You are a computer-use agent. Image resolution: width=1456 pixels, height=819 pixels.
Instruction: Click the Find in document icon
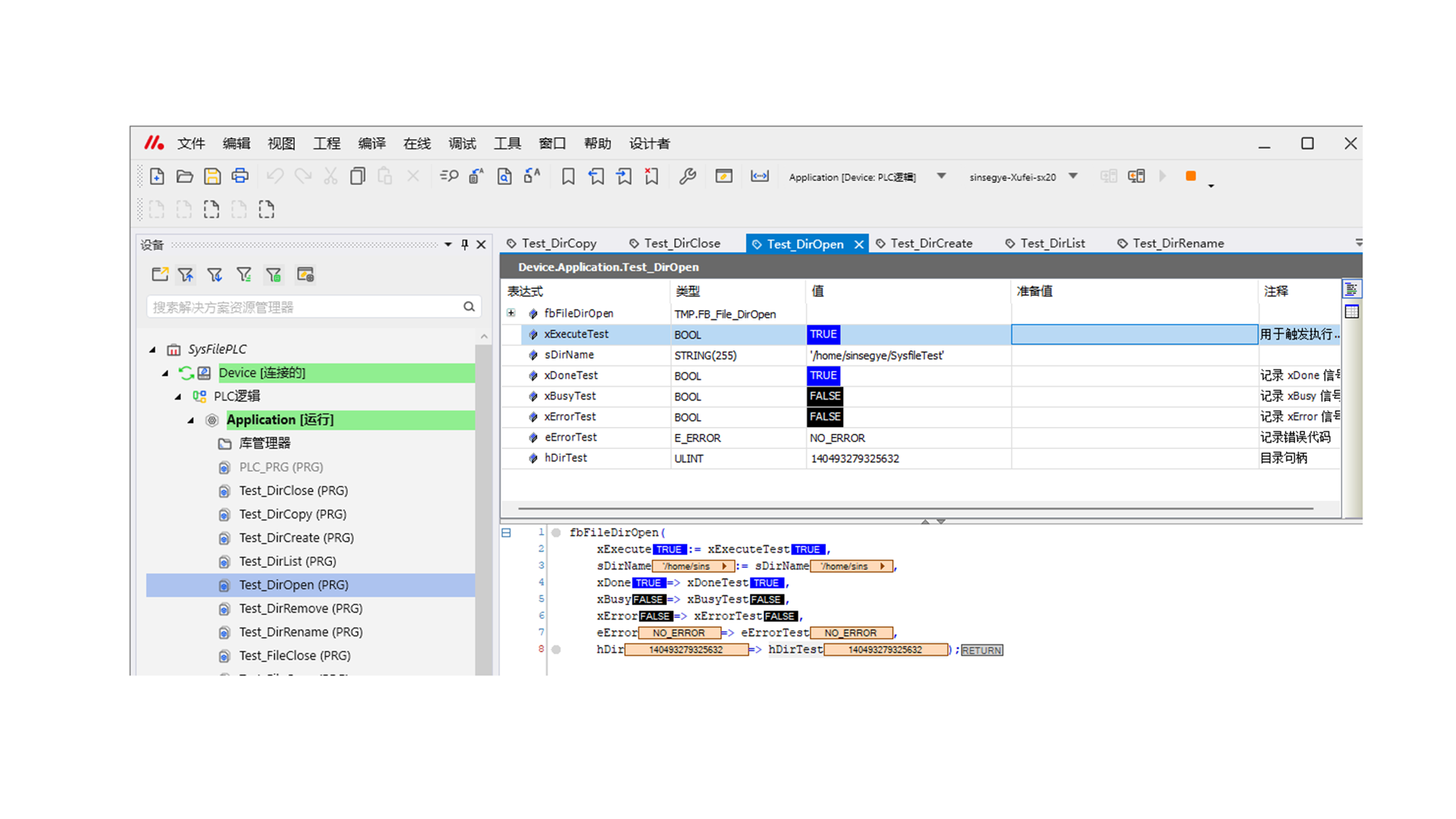click(504, 177)
